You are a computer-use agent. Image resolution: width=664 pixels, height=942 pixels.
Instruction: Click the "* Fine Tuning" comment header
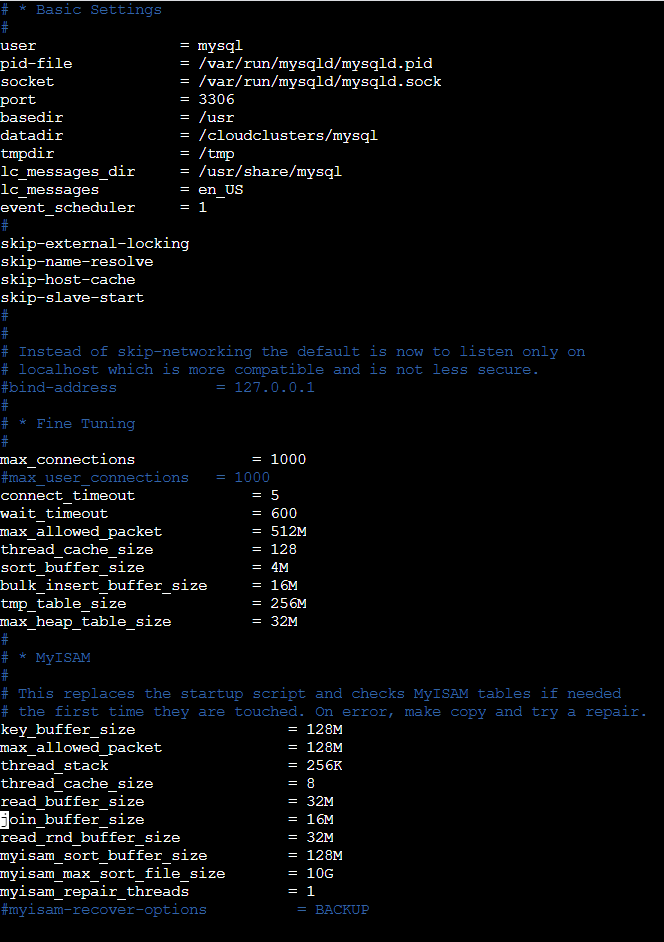tap(76, 424)
